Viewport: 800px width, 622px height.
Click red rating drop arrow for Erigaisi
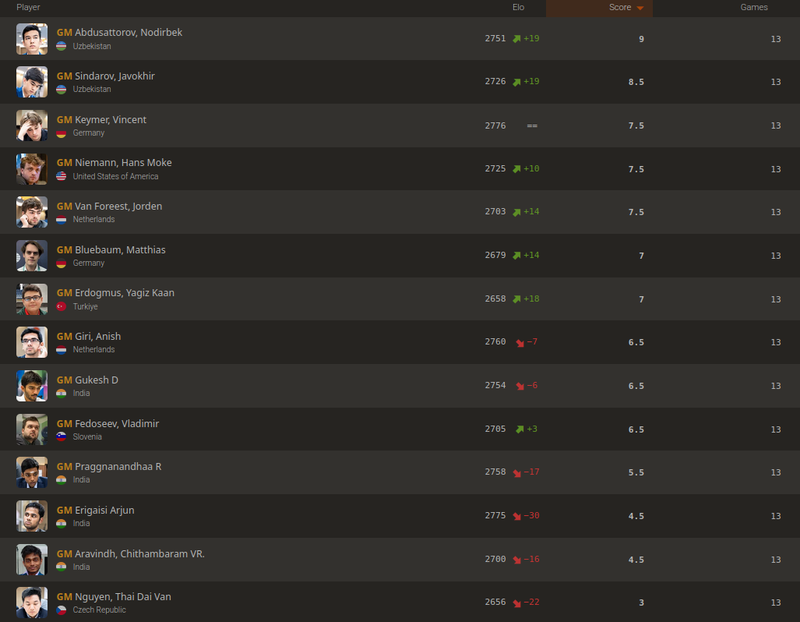tap(516, 516)
